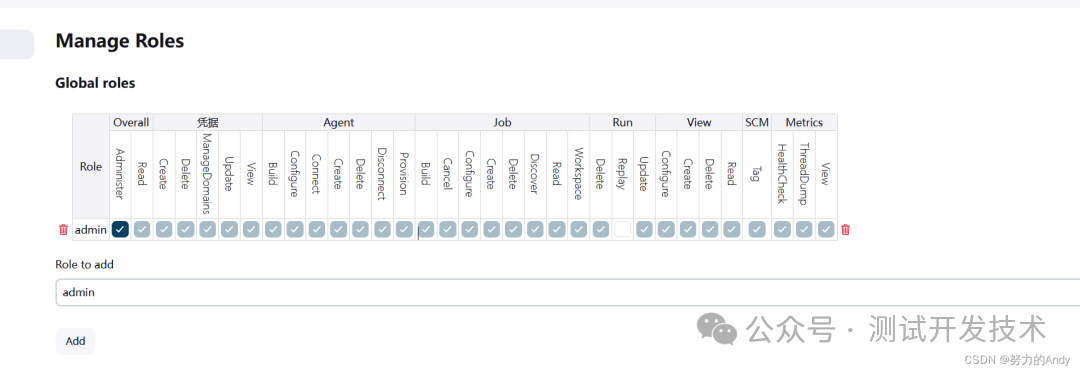Toggle Agent Connect permission checkbox
This screenshot has width=1080, height=372.
coord(317,229)
